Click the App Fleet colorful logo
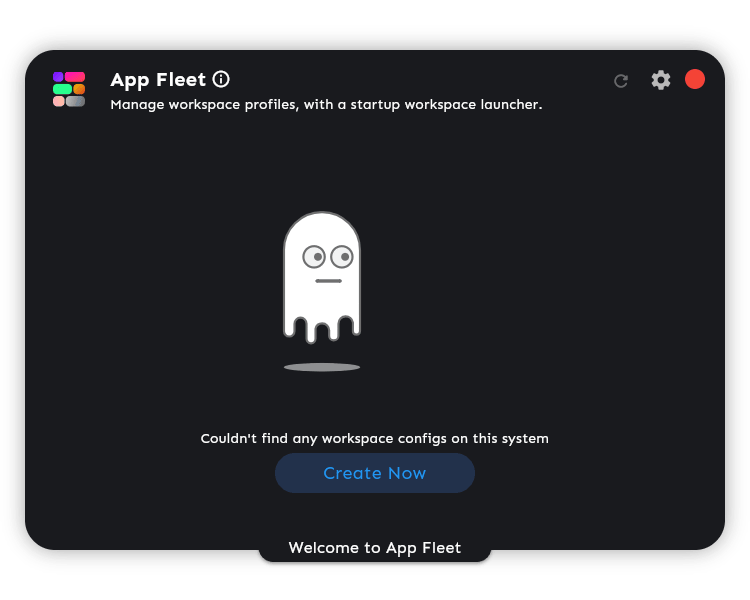Viewport: 750px width, 600px height. [x=69, y=89]
